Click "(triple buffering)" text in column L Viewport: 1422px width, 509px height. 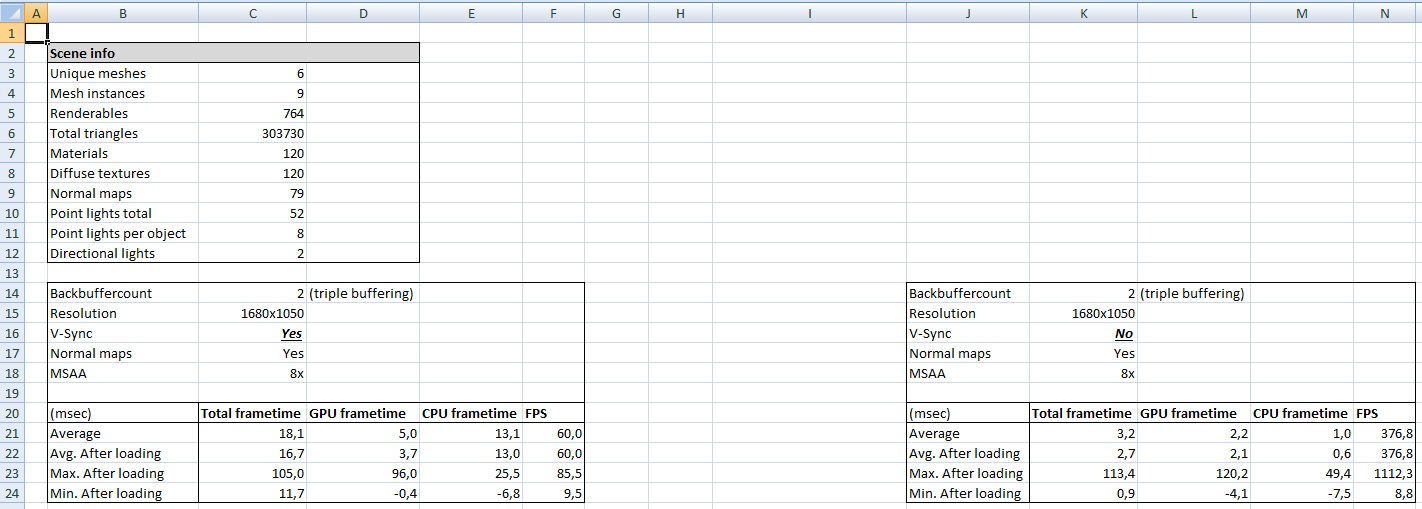1192,293
